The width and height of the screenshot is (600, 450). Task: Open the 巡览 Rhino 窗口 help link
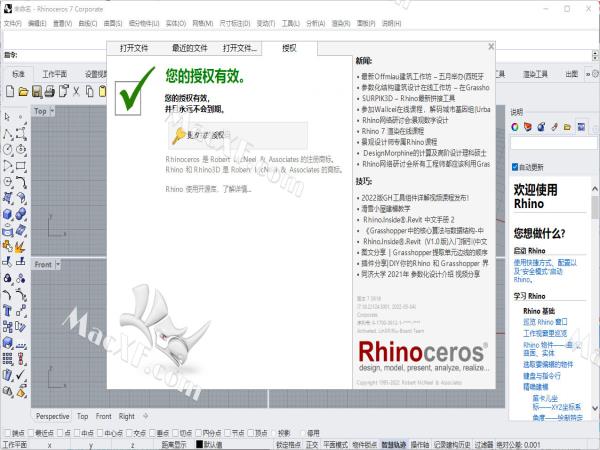click(545, 322)
